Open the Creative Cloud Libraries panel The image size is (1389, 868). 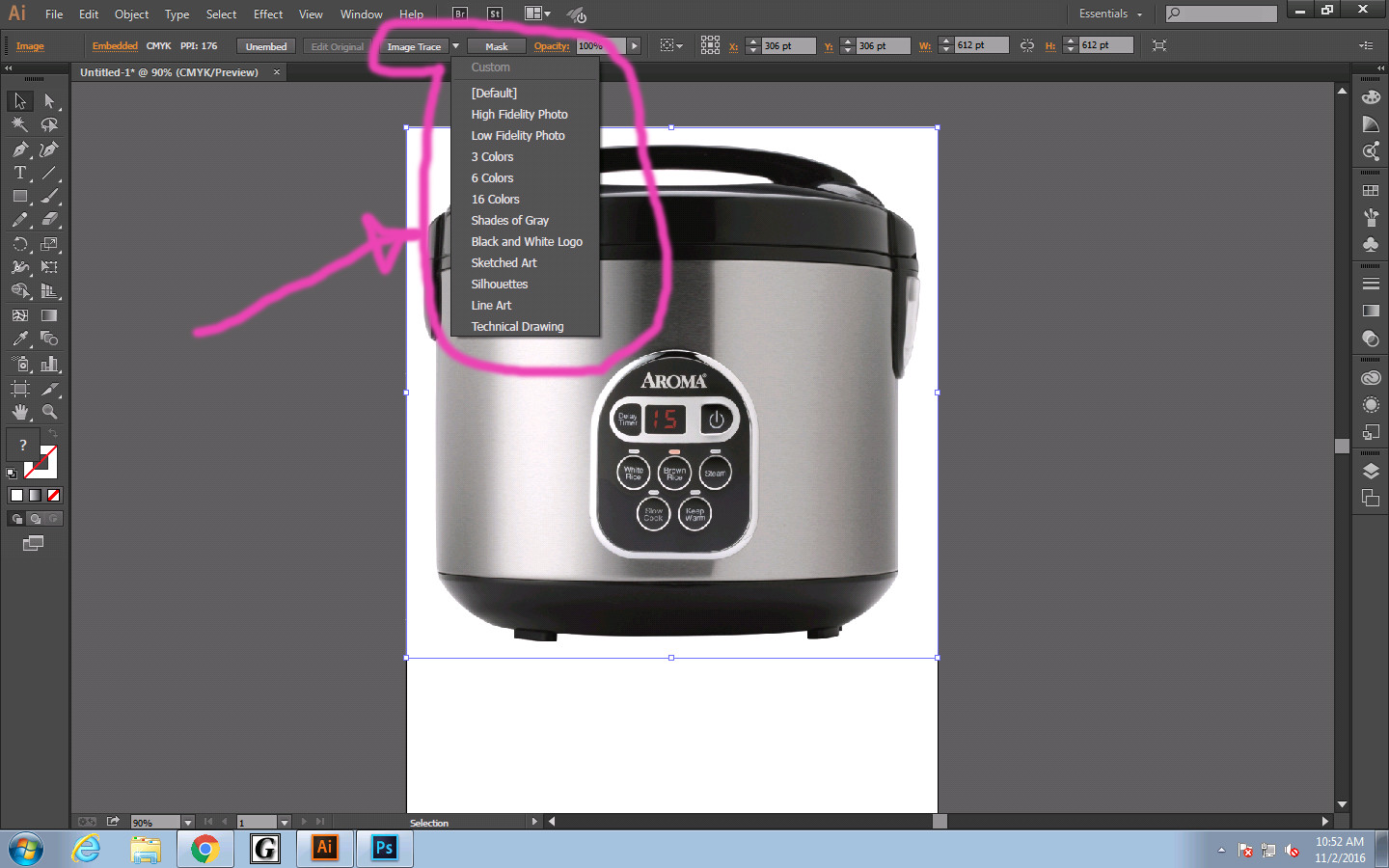(x=1371, y=378)
